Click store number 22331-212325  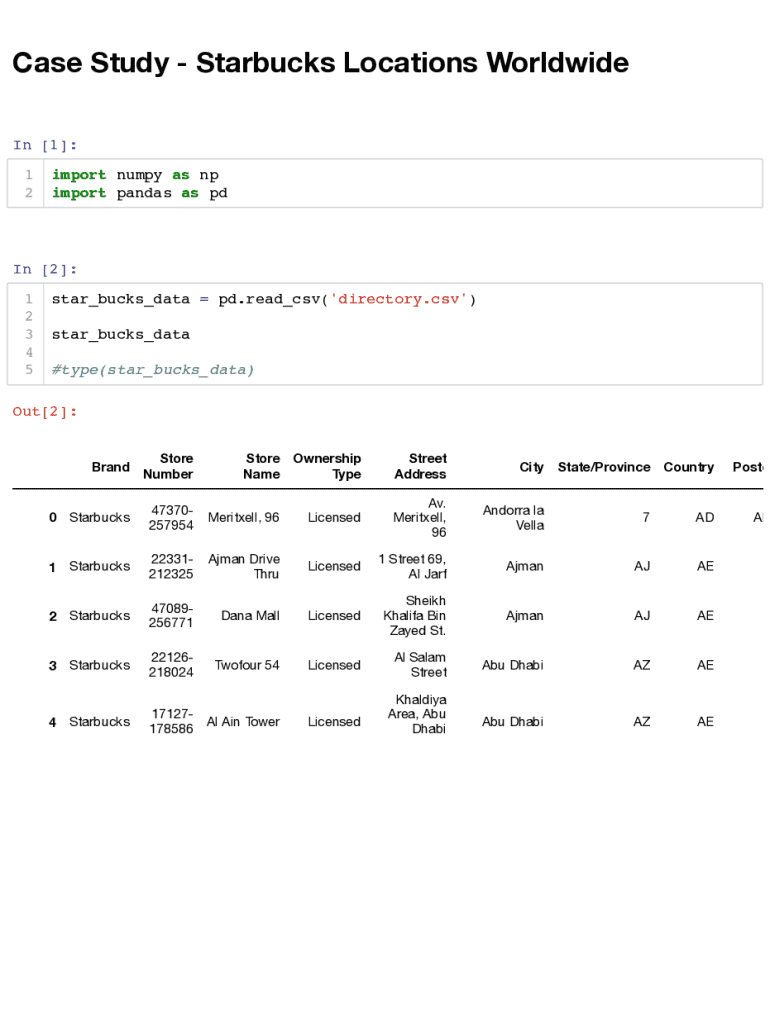pyautogui.click(x=171, y=566)
